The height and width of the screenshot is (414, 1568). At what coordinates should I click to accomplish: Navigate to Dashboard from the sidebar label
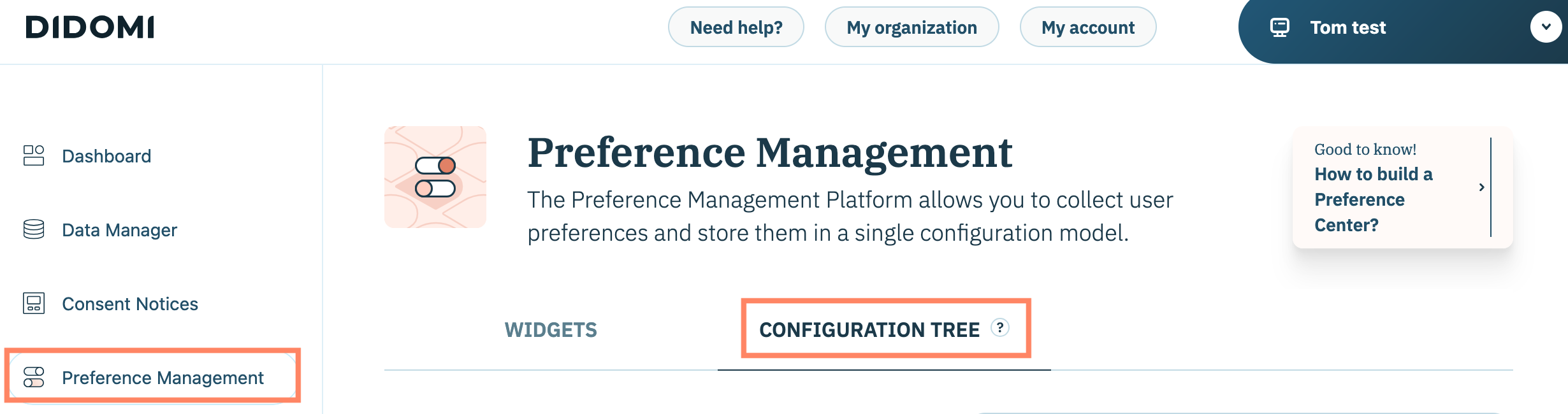point(106,156)
